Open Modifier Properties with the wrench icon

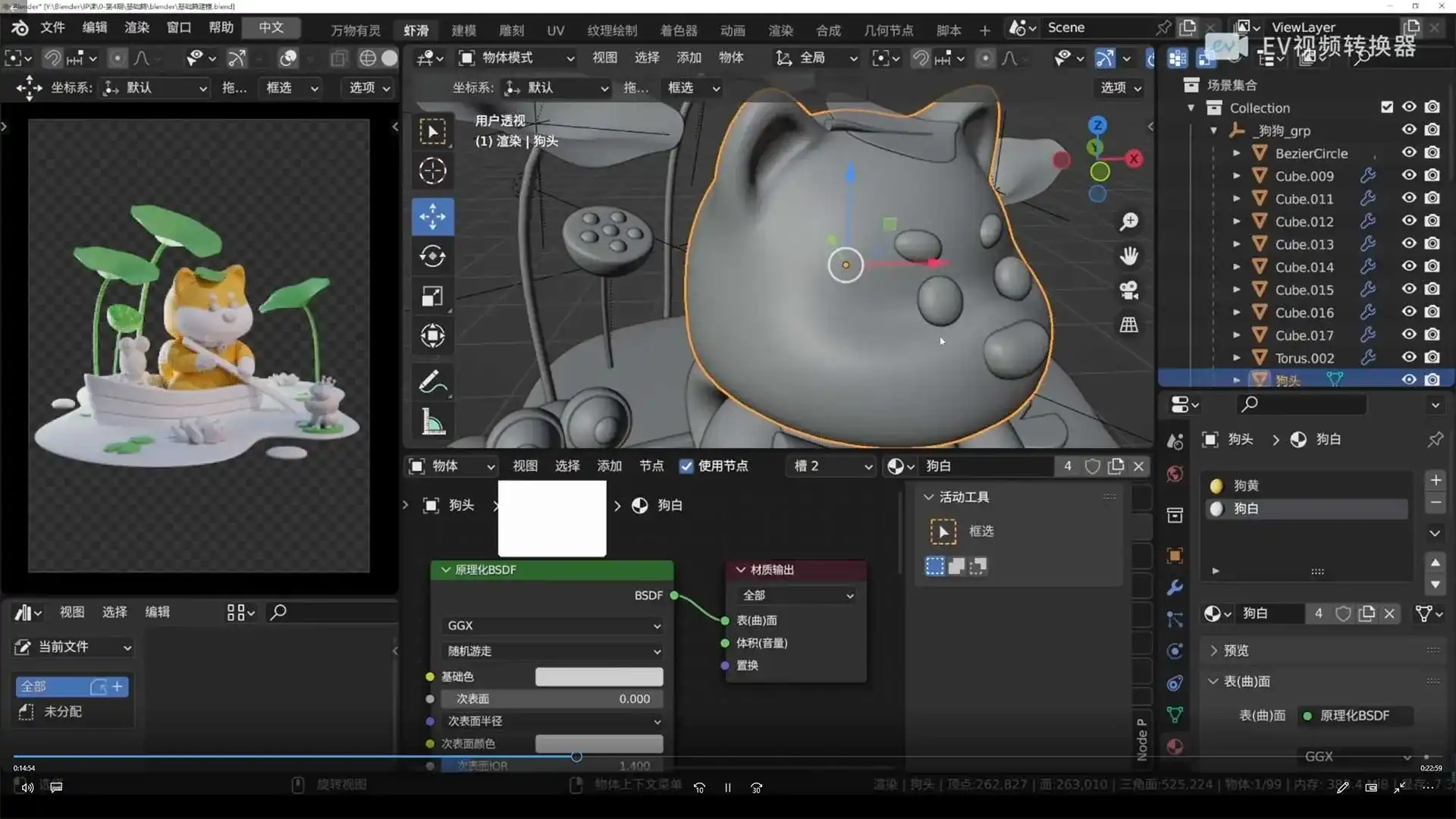coord(1174,588)
